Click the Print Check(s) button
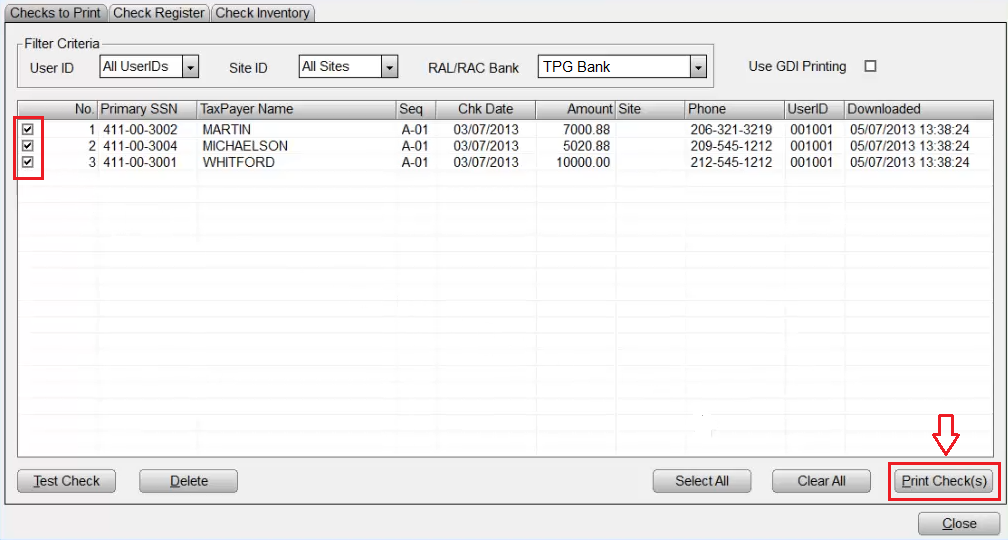This screenshot has width=1008, height=540. click(x=944, y=481)
